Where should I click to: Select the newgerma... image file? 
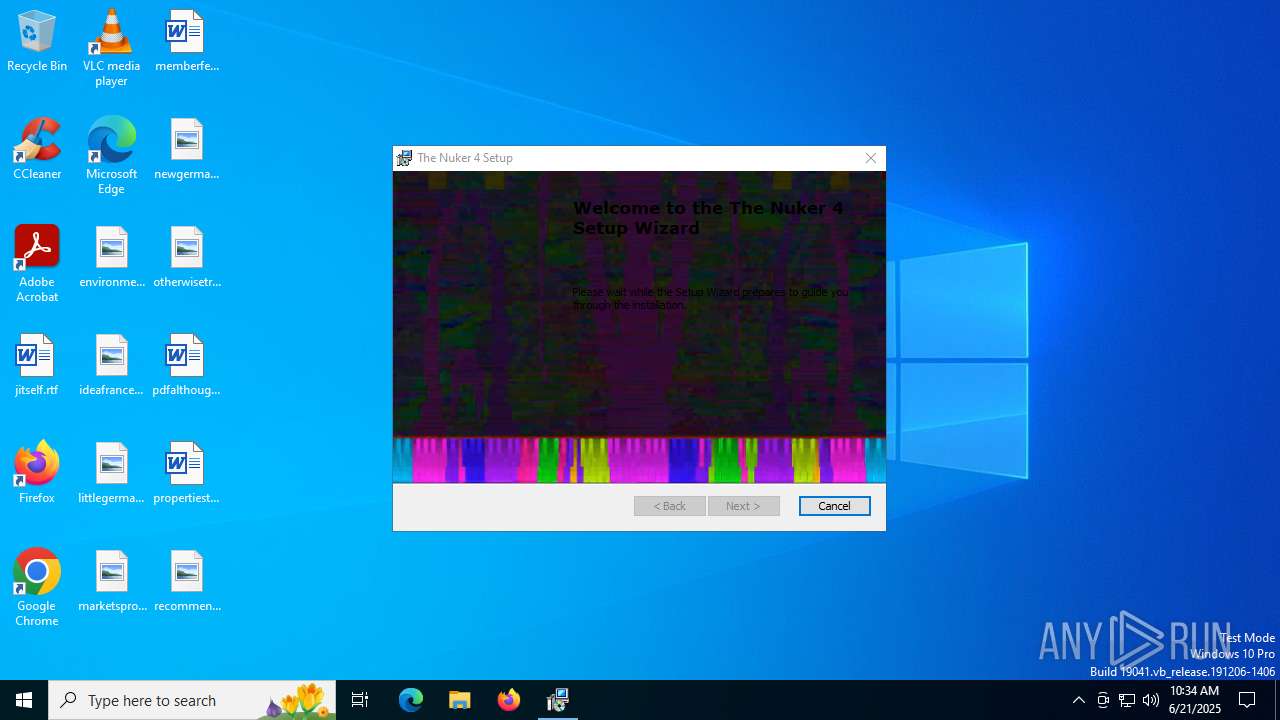point(186,150)
